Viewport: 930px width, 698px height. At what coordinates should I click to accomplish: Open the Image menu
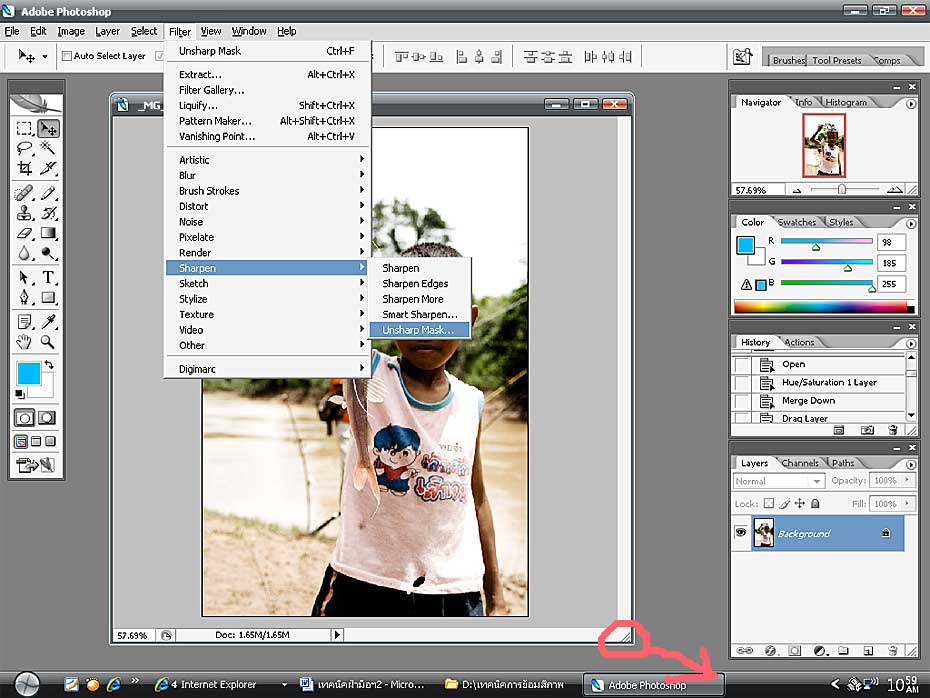(x=71, y=31)
